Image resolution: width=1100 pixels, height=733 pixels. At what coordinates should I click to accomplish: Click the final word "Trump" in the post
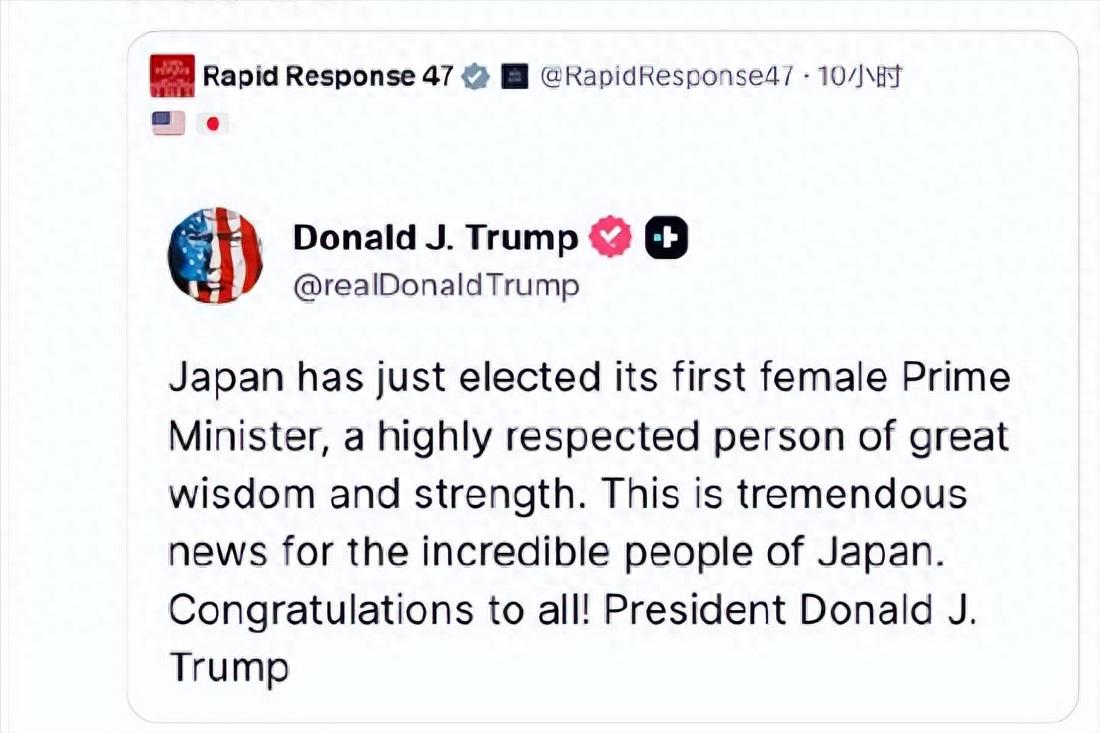pos(228,667)
